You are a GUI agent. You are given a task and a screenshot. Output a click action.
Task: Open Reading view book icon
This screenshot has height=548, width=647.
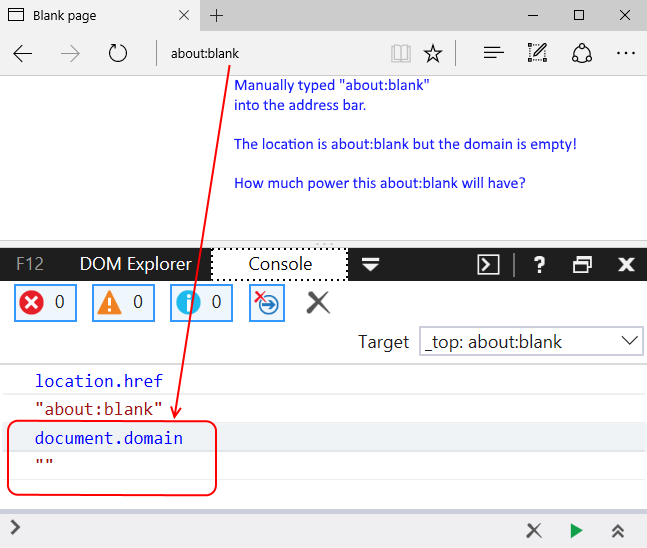tap(401, 53)
